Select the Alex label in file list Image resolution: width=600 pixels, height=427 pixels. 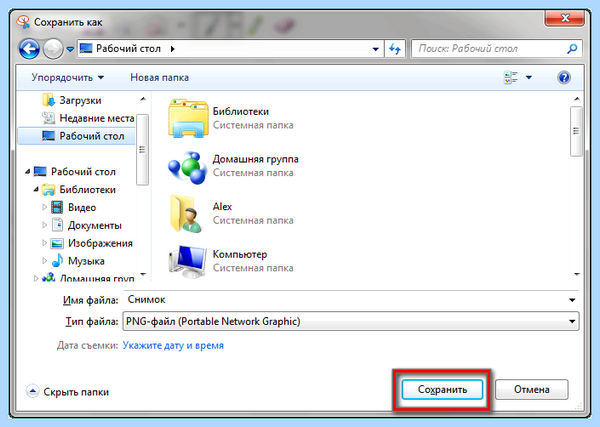pos(222,207)
